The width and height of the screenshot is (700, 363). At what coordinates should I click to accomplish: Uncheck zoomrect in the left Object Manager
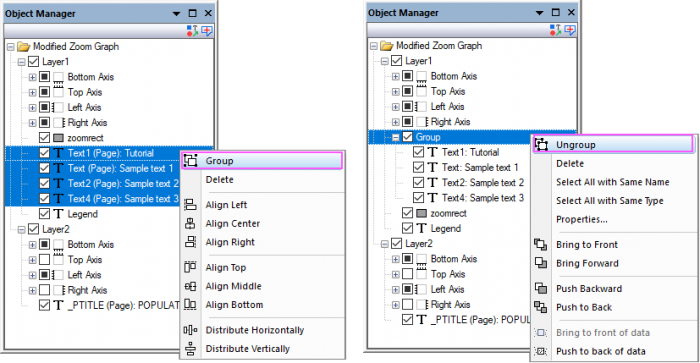[44, 138]
